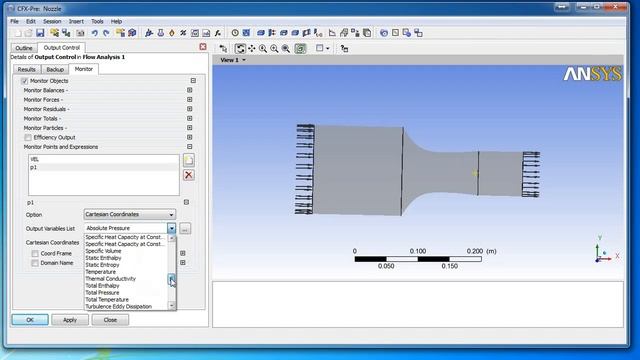Click the variable list scroll up arrow
640x360 pixels.
click(171, 238)
